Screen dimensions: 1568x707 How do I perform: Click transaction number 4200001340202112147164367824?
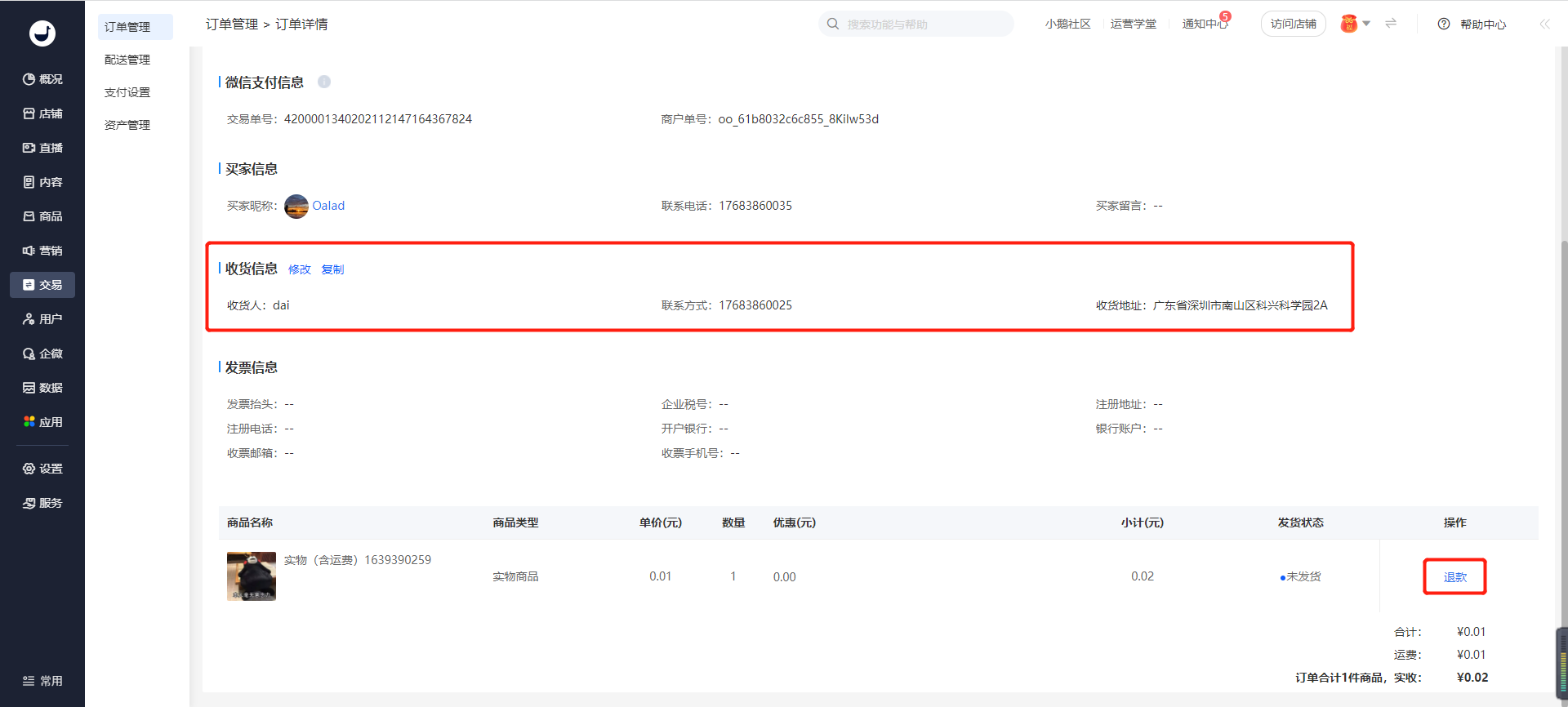[378, 119]
